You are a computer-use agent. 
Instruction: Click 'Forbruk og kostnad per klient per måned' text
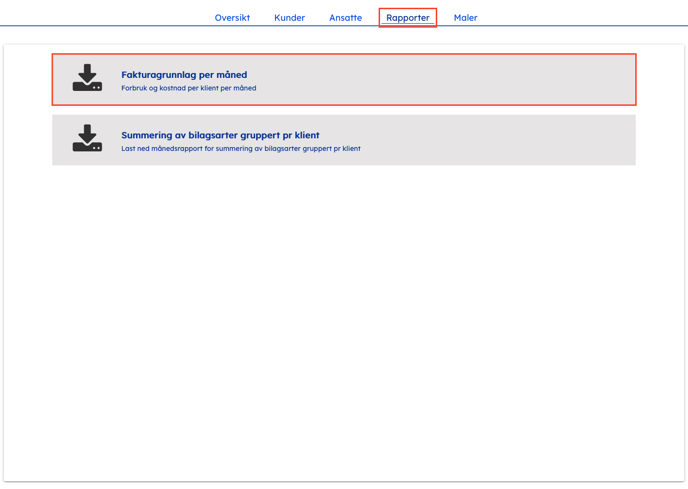click(x=188, y=88)
